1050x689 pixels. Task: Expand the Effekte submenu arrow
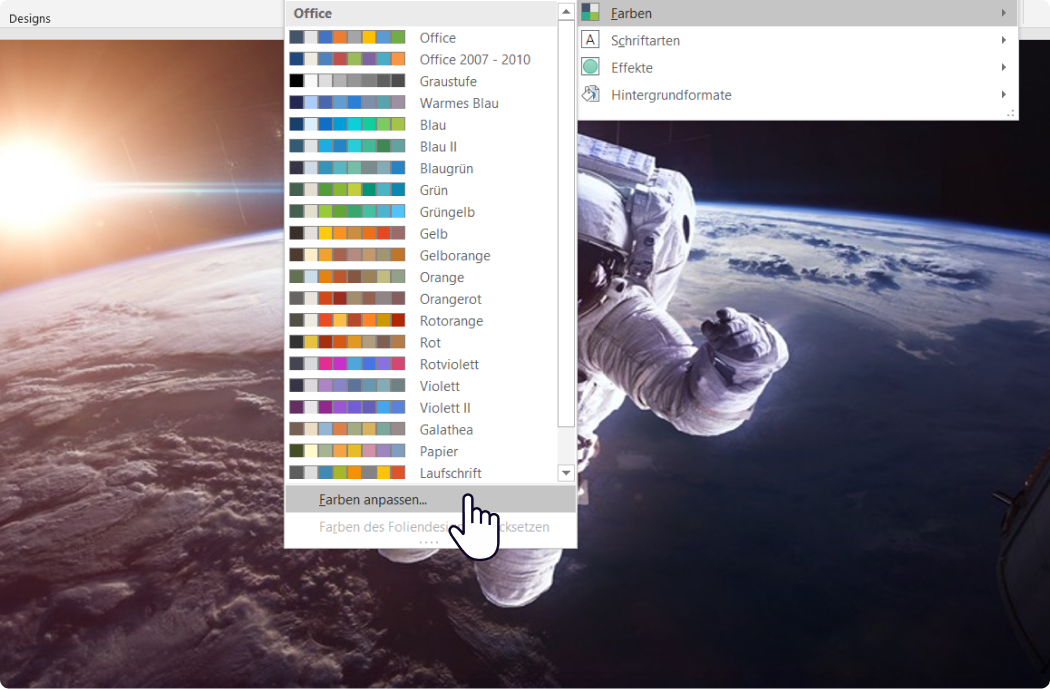click(x=1003, y=67)
